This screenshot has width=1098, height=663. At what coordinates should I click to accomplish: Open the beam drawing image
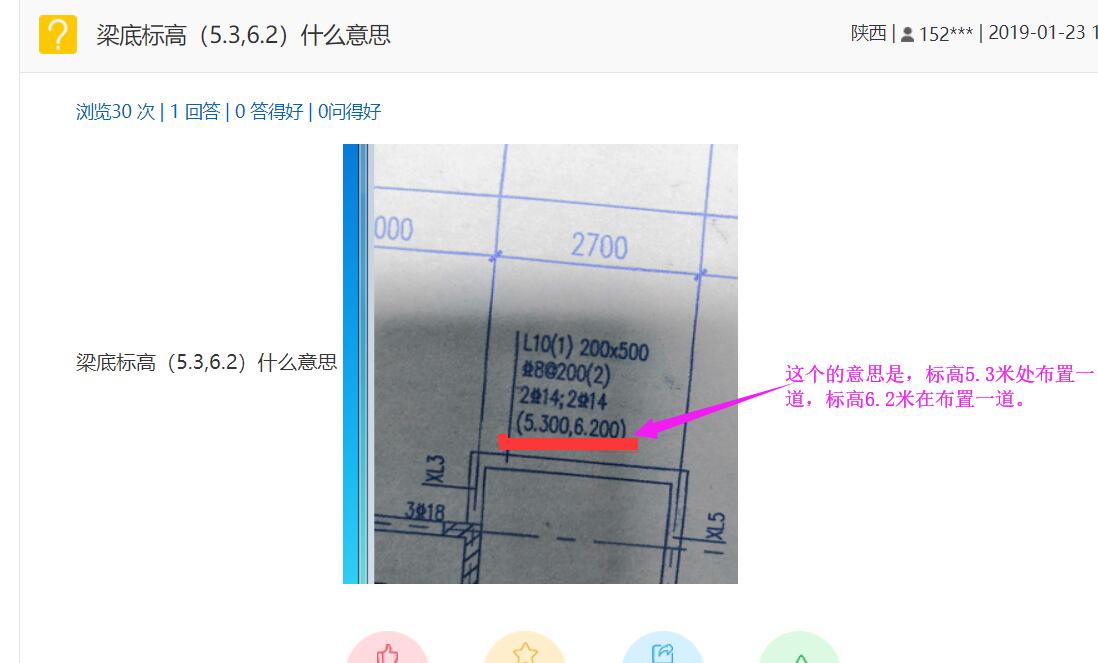540,363
